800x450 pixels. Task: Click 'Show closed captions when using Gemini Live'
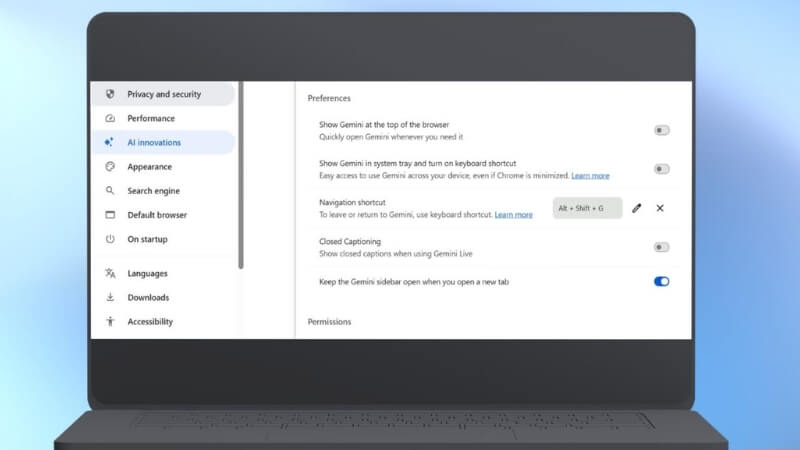(395, 254)
